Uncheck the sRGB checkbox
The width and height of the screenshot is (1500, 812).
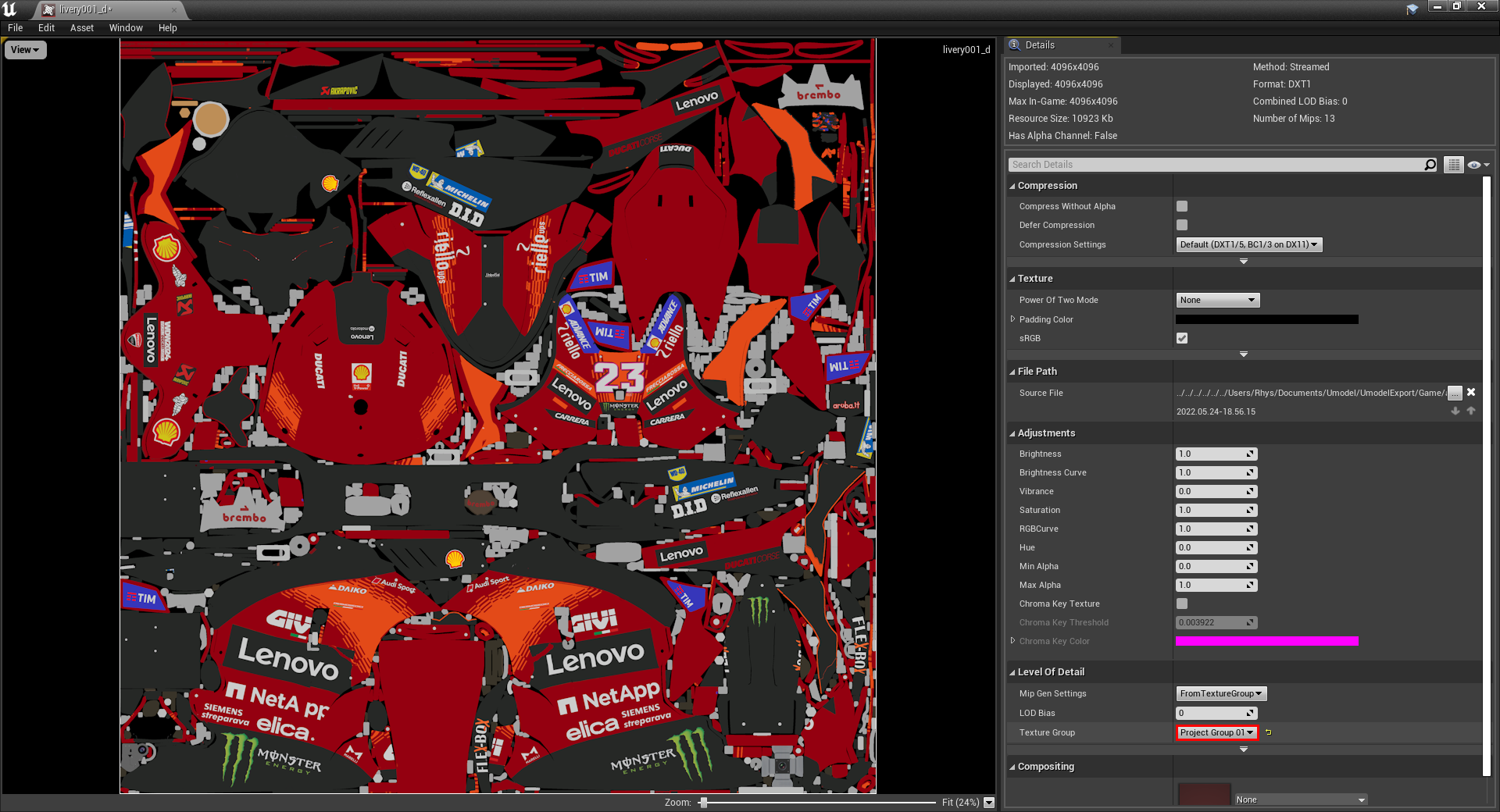coord(1182,338)
